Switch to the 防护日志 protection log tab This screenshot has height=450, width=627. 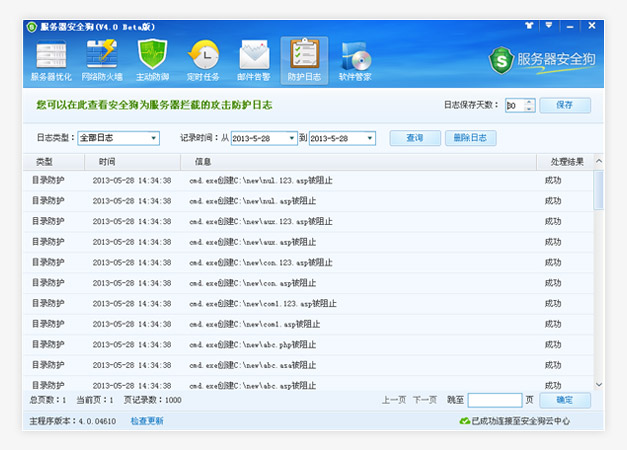point(304,60)
